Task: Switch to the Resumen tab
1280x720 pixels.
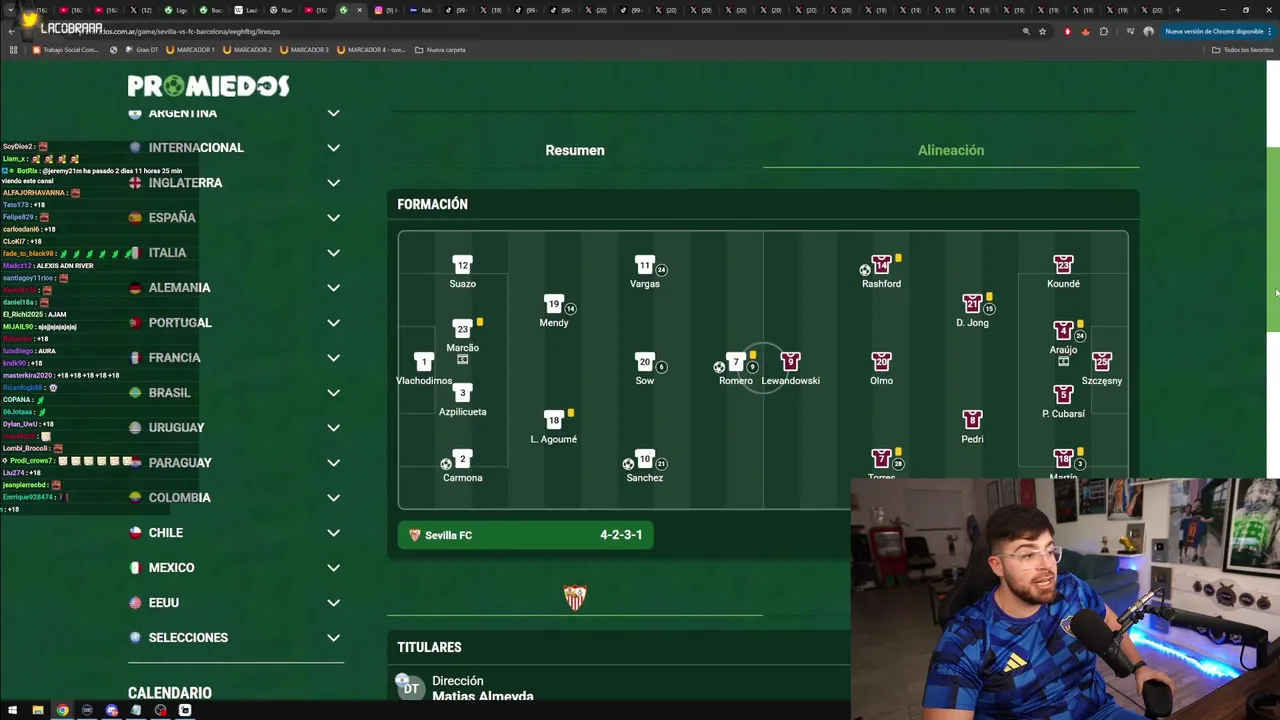Action: click(x=575, y=150)
